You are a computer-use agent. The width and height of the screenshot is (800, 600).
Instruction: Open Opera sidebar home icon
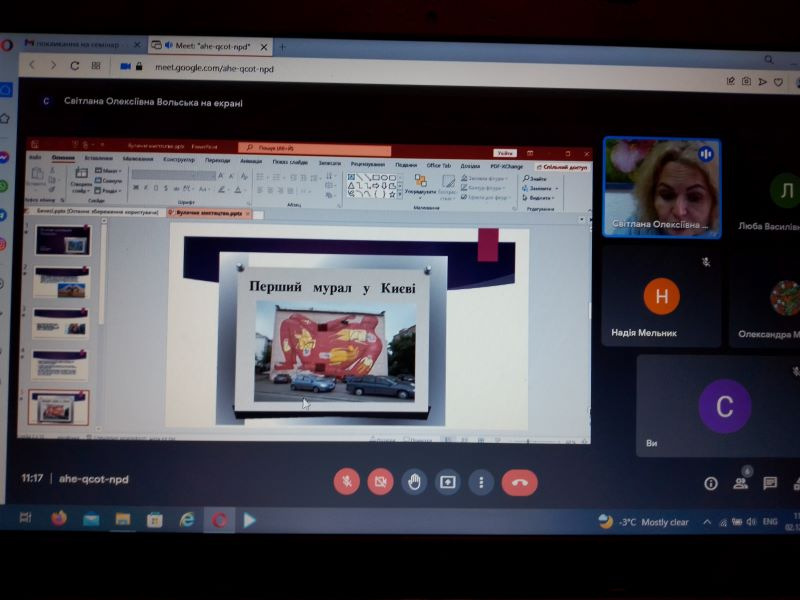[x=5, y=119]
